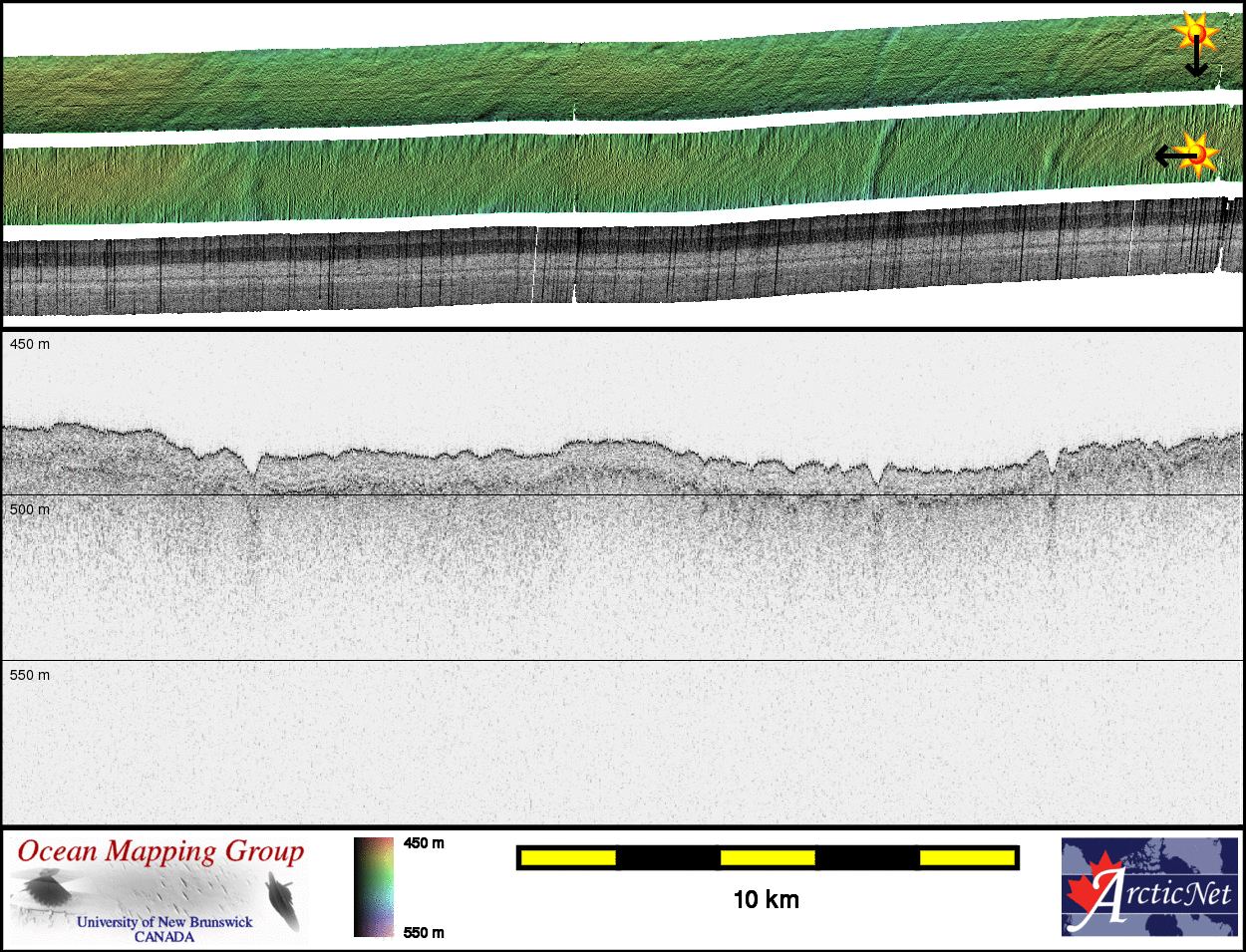Image resolution: width=1246 pixels, height=952 pixels.
Task: Click the 550 m depth line label
Action: point(30,675)
